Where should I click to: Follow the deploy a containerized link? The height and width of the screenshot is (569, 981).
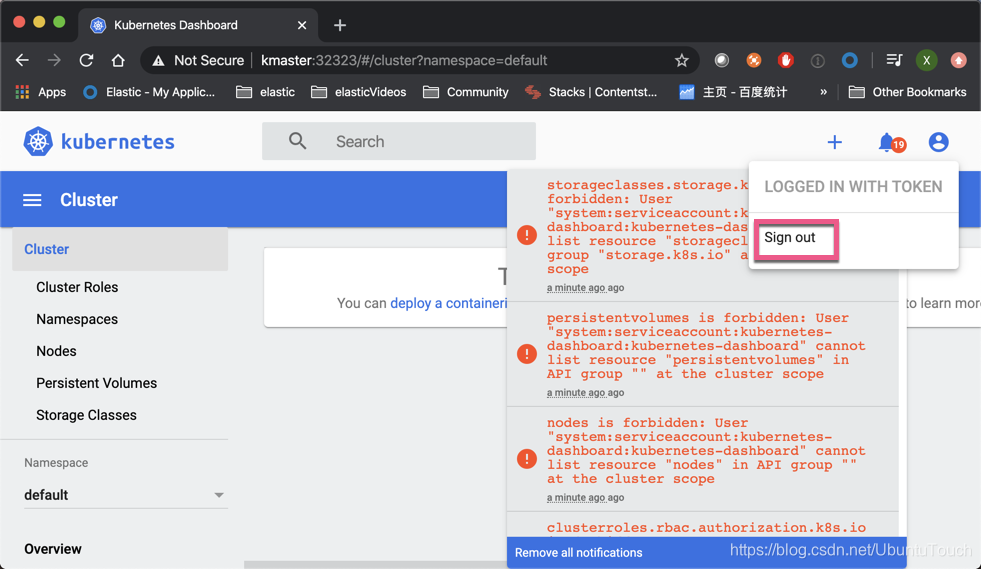pos(449,304)
